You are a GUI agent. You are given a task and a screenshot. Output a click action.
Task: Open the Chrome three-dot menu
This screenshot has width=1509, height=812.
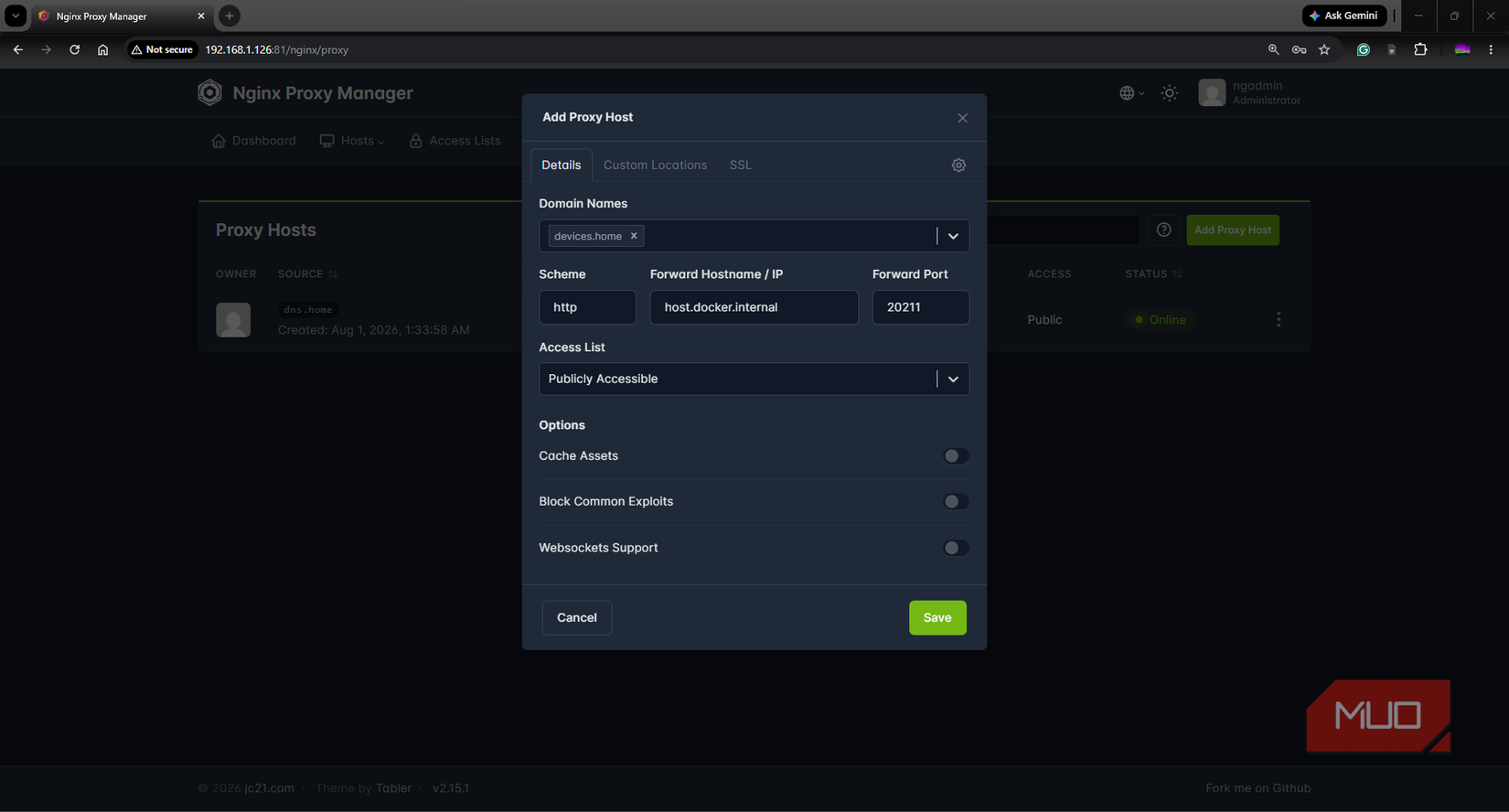[x=1491, y=49]
